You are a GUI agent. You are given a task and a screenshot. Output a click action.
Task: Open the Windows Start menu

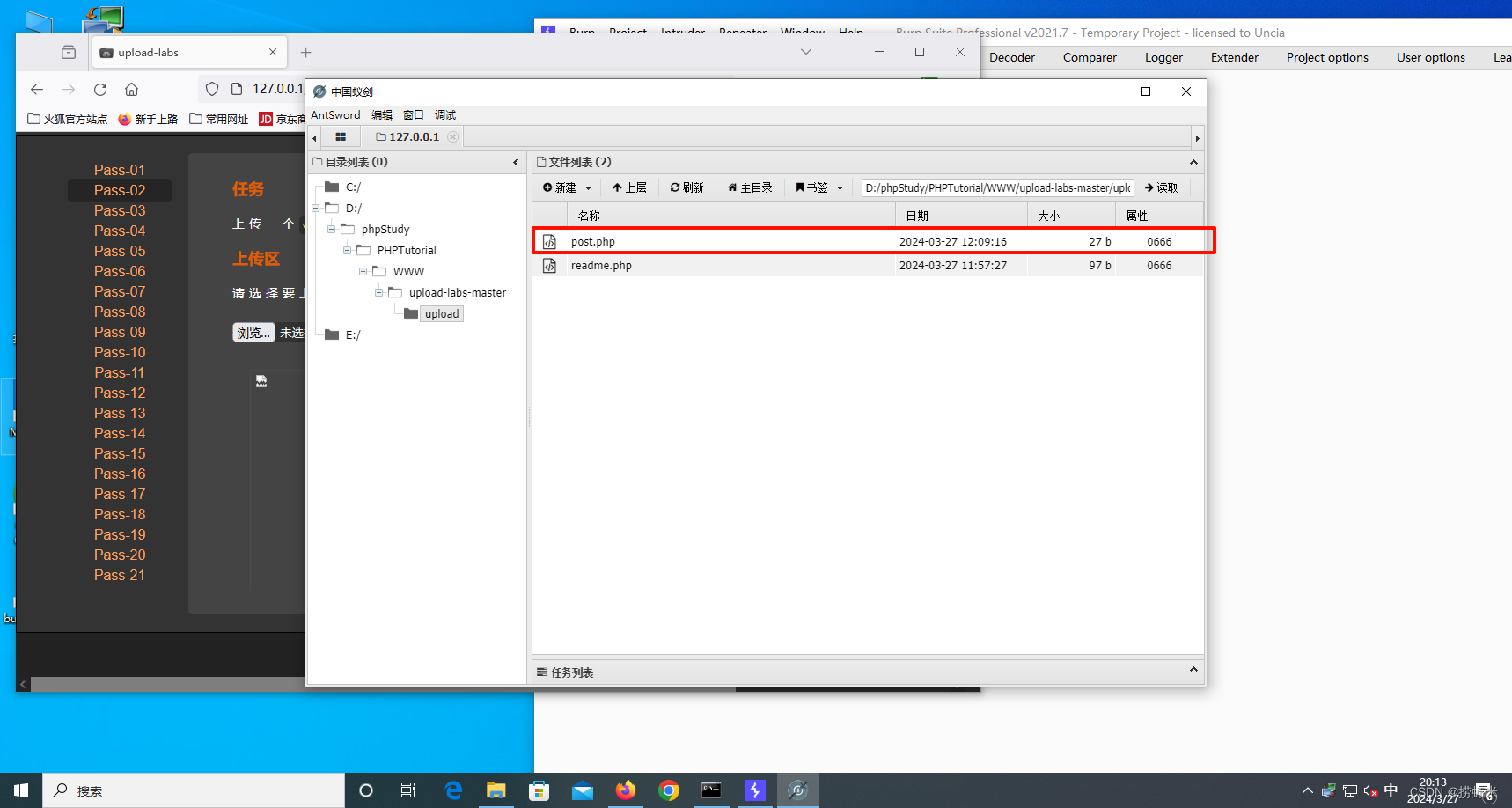[21, 790]
